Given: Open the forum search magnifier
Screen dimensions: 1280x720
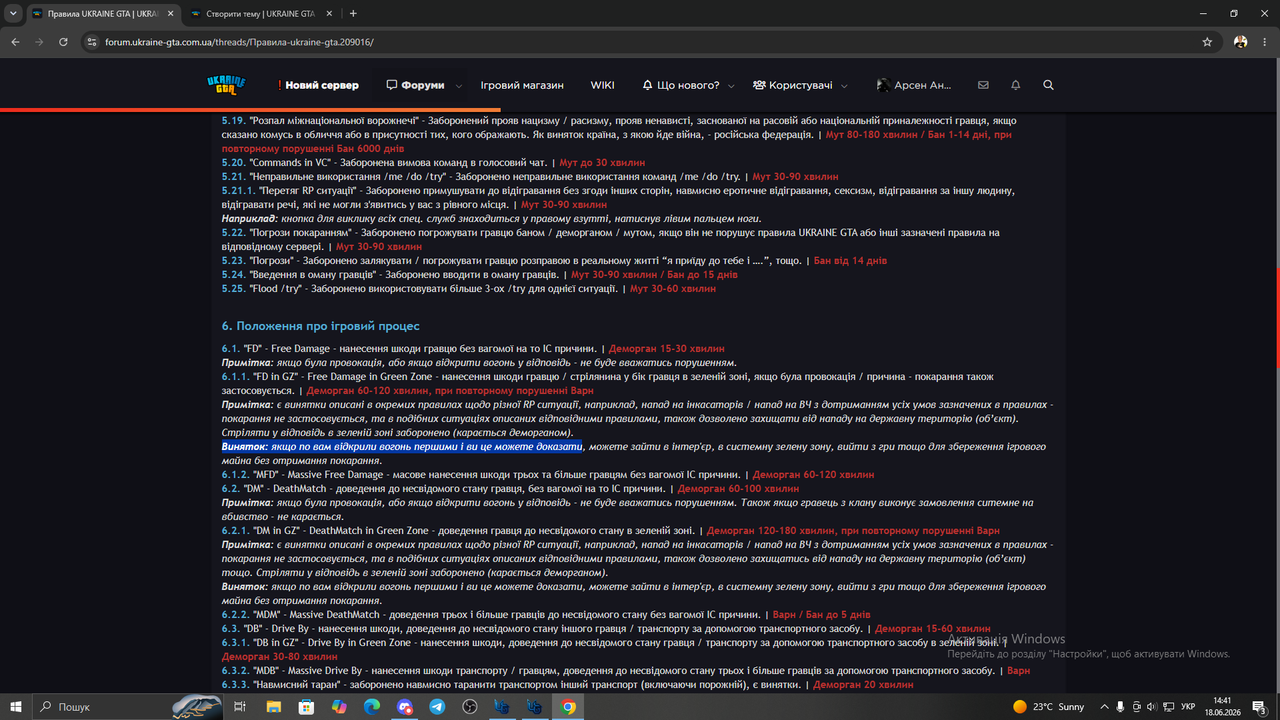Looking at the screenshot, I should pyautogui.click(x=1048, y=85).
